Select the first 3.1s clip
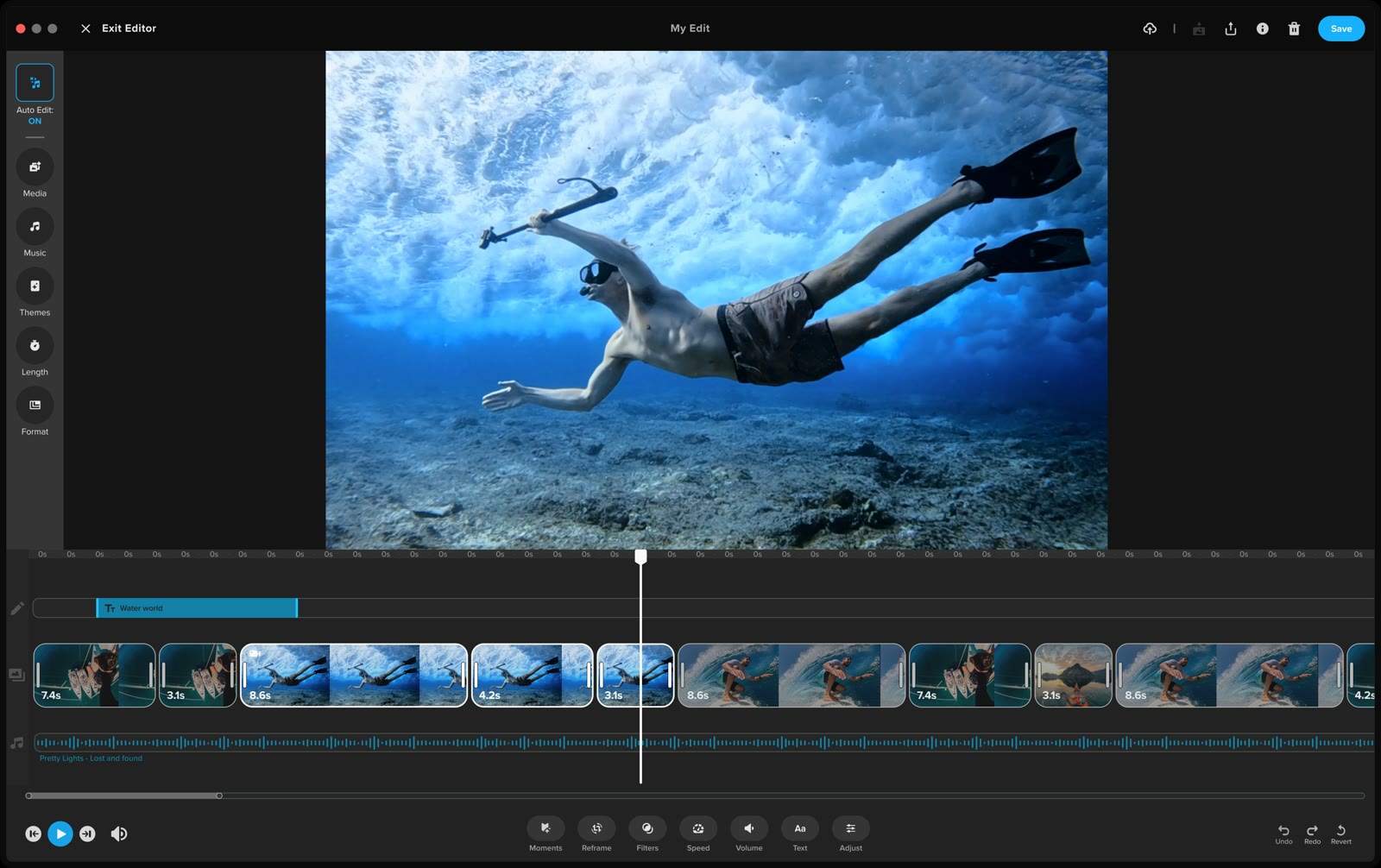 click(x=198, y=676)
